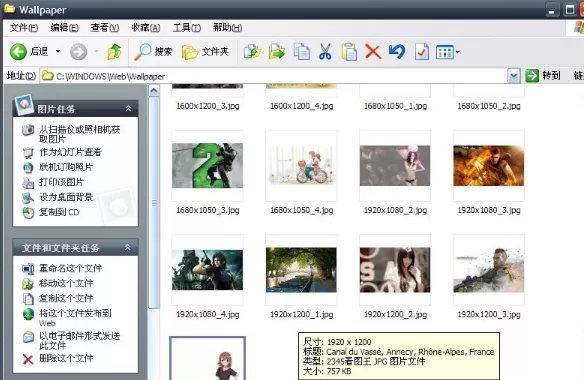Click the printer icon beside Print pictures

28,183
